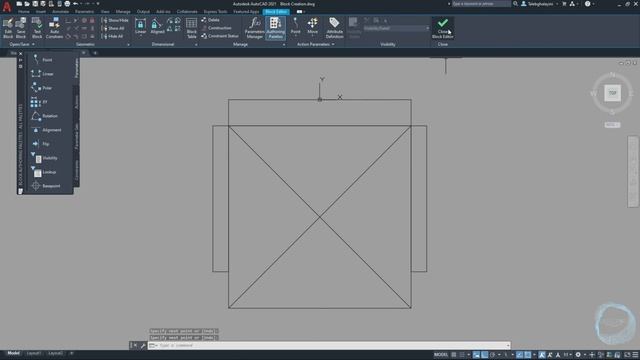The width and height of the screenshot is (640, 360).
Task: Switch to the Home ribbon tab
Action: point(24,12)
